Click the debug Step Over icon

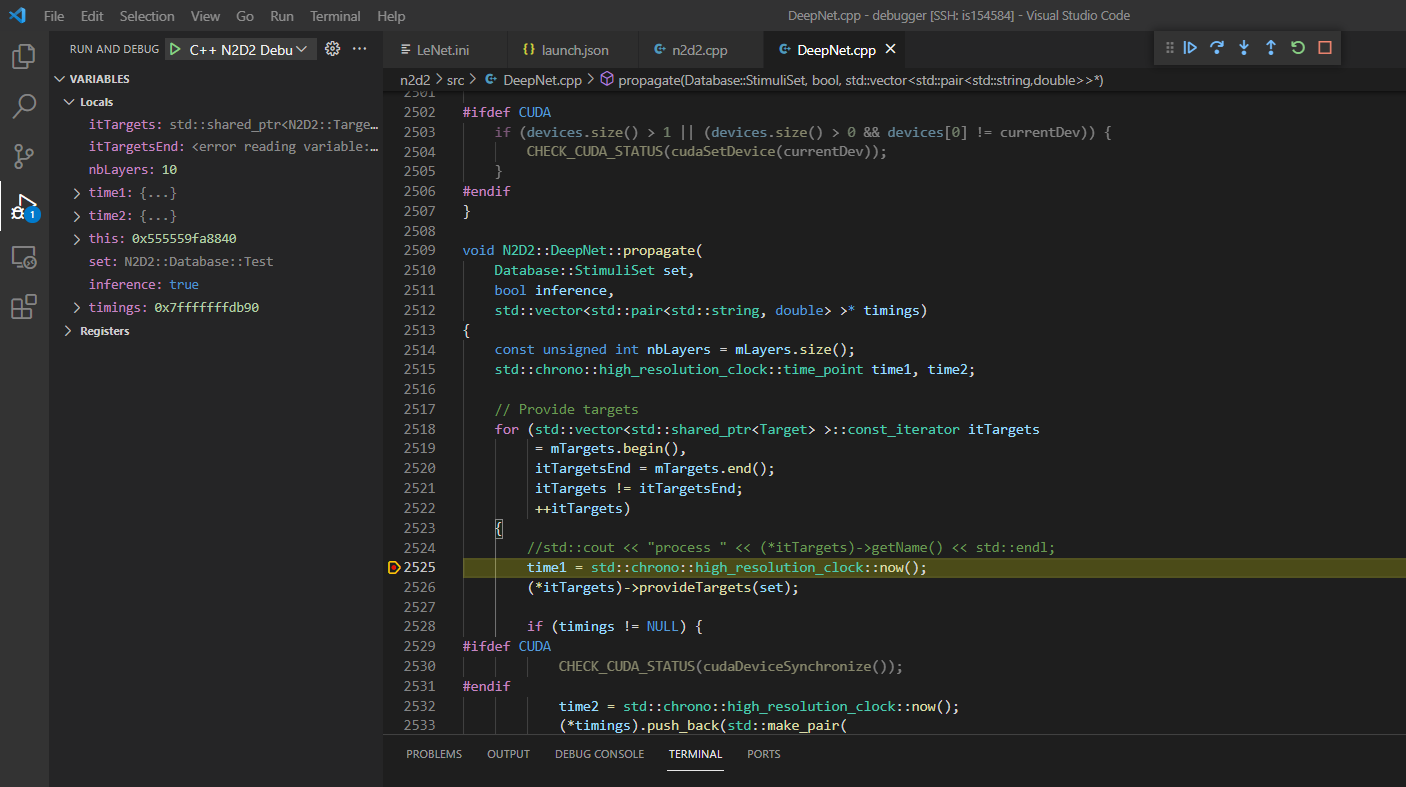[x=1217, y=48]
